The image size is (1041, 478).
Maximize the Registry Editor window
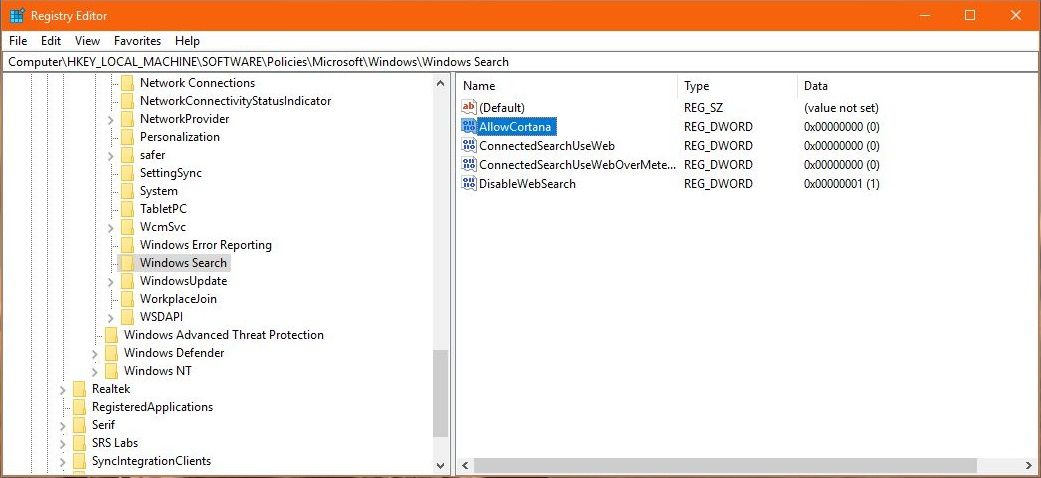[x=970, y=15]
